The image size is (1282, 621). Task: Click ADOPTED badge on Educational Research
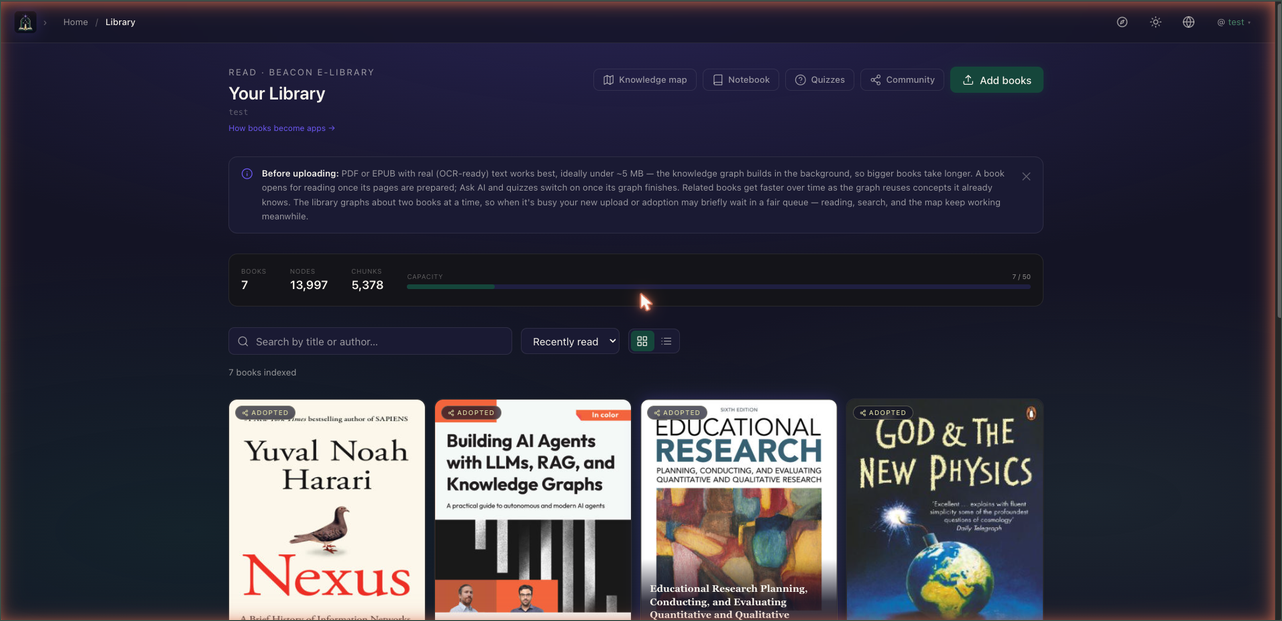tap(677, 412)
